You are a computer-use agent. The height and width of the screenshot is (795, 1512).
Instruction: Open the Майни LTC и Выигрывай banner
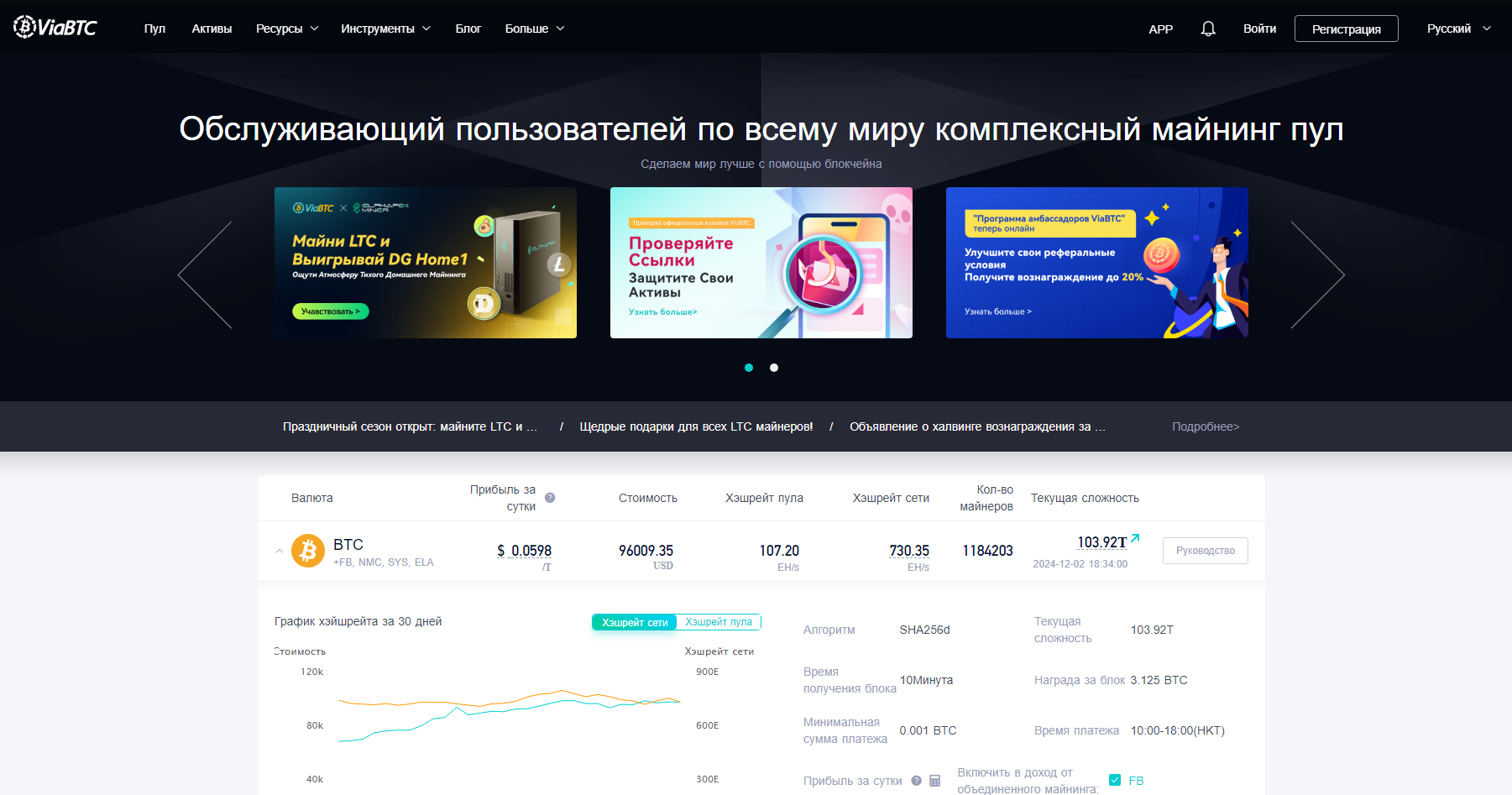[x=426, y=263]
